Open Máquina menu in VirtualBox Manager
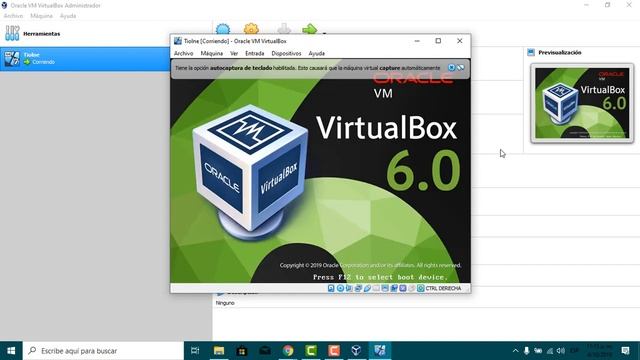640x360 pixels. click(x=41, y=16)
